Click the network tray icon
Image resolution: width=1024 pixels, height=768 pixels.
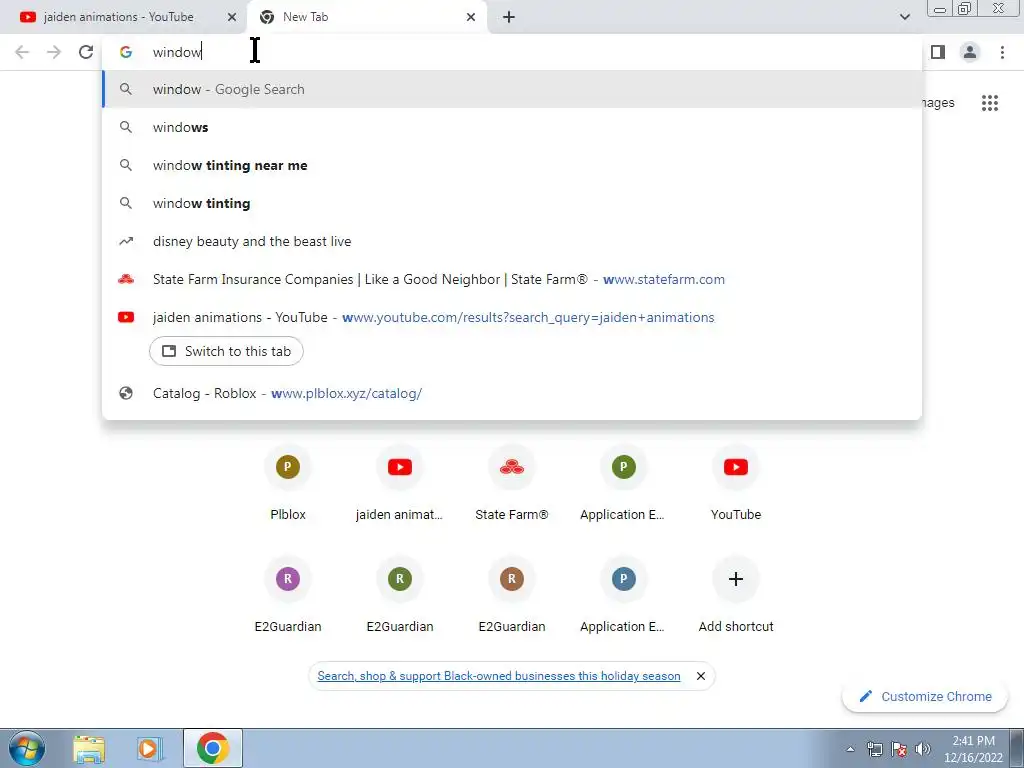click(874, 749)
